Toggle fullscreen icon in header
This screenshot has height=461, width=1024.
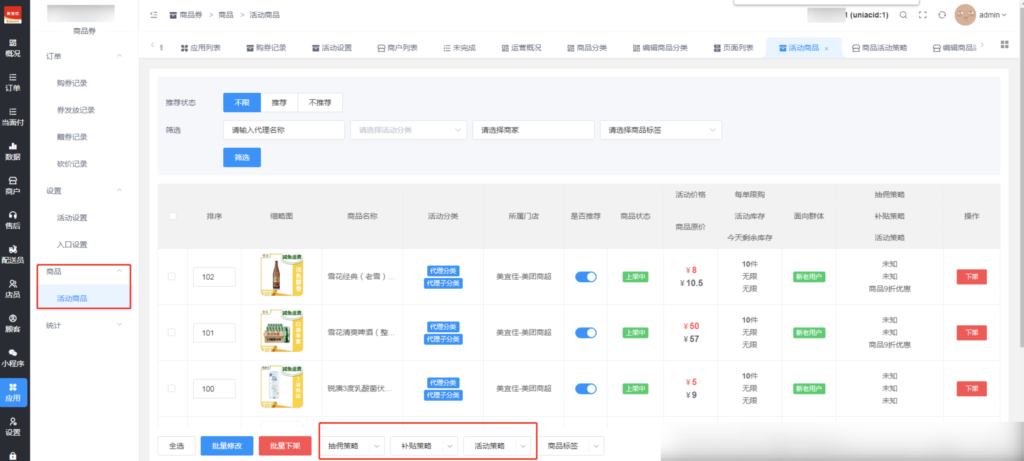pos(922,14)
